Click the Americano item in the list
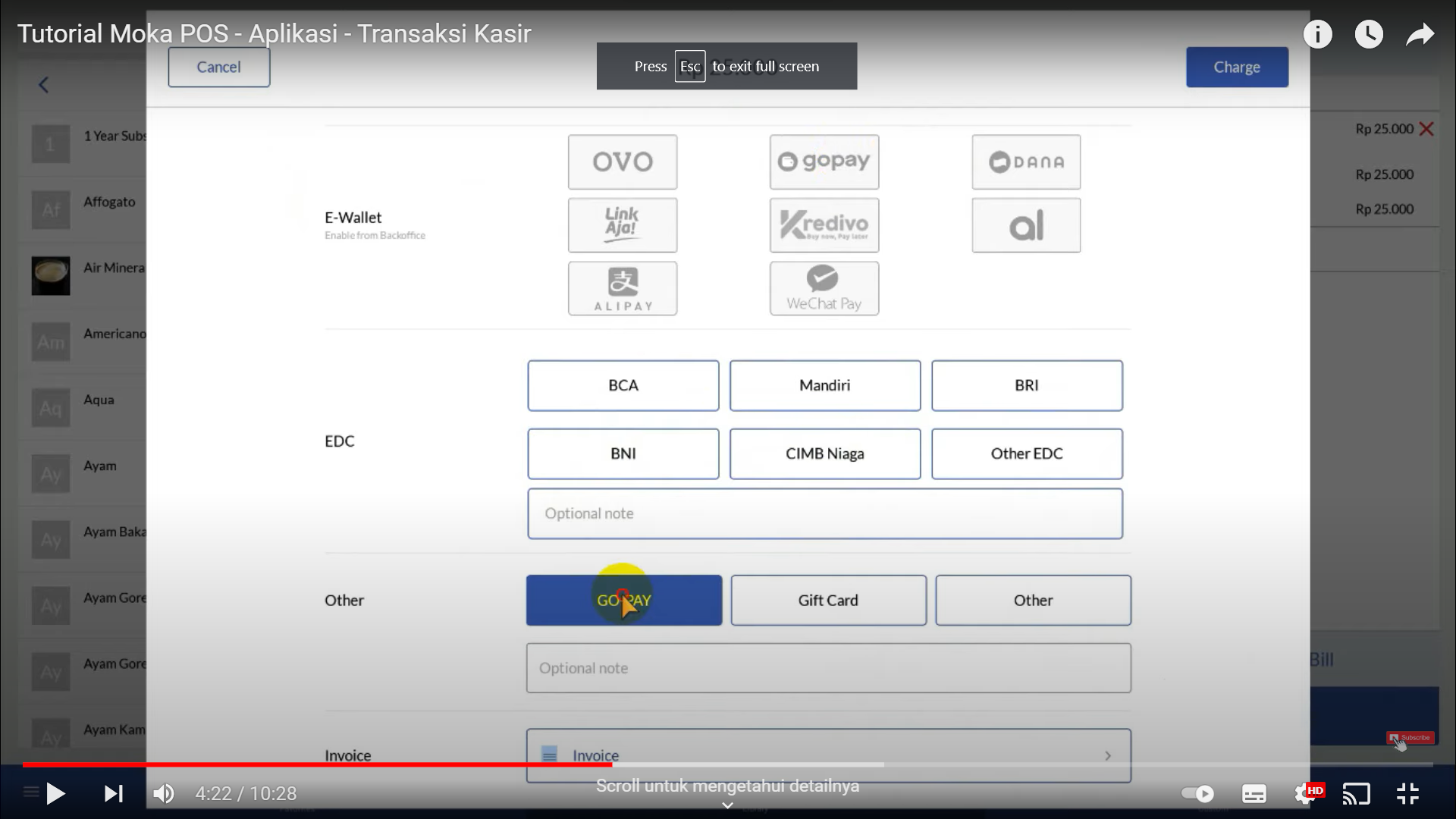 [x=83, y=341]
